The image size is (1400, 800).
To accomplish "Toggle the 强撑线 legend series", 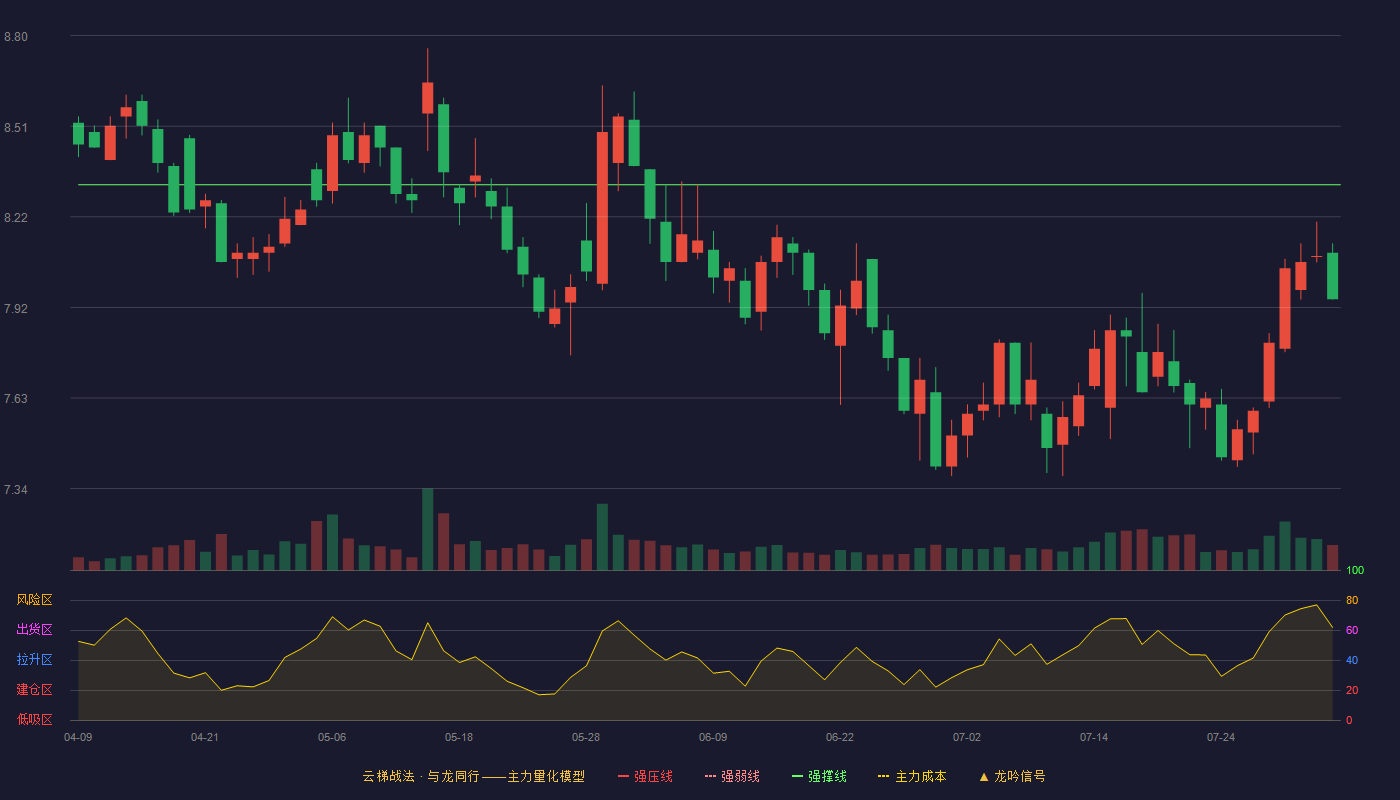I will click(819, 776).
